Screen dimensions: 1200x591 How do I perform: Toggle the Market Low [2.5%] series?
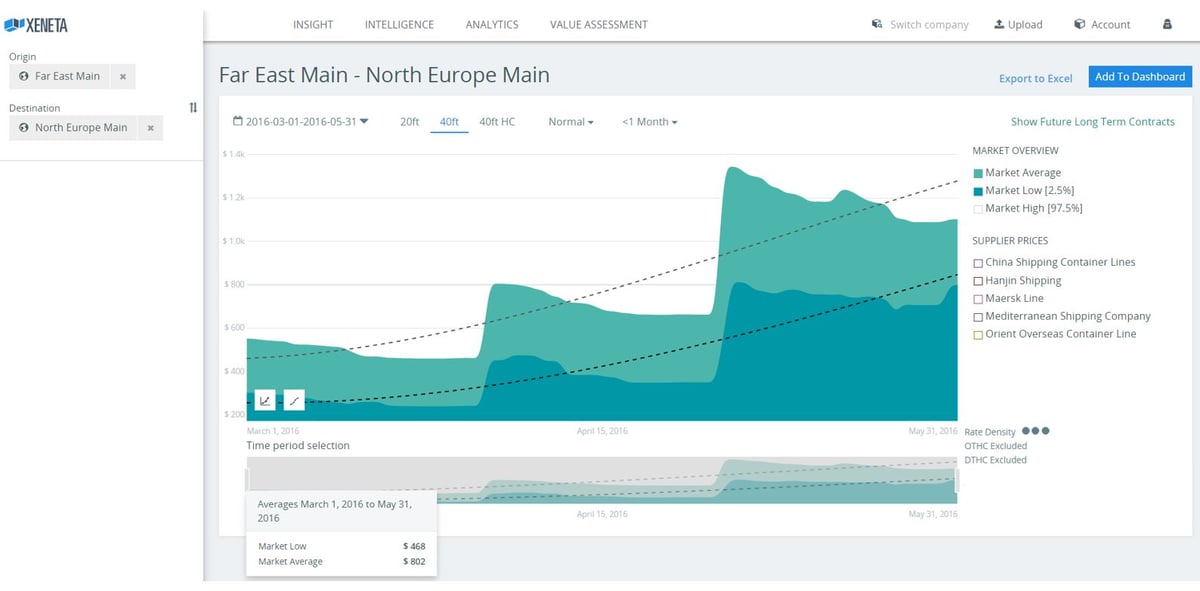pyautogui.click(x=1023, y=191)
